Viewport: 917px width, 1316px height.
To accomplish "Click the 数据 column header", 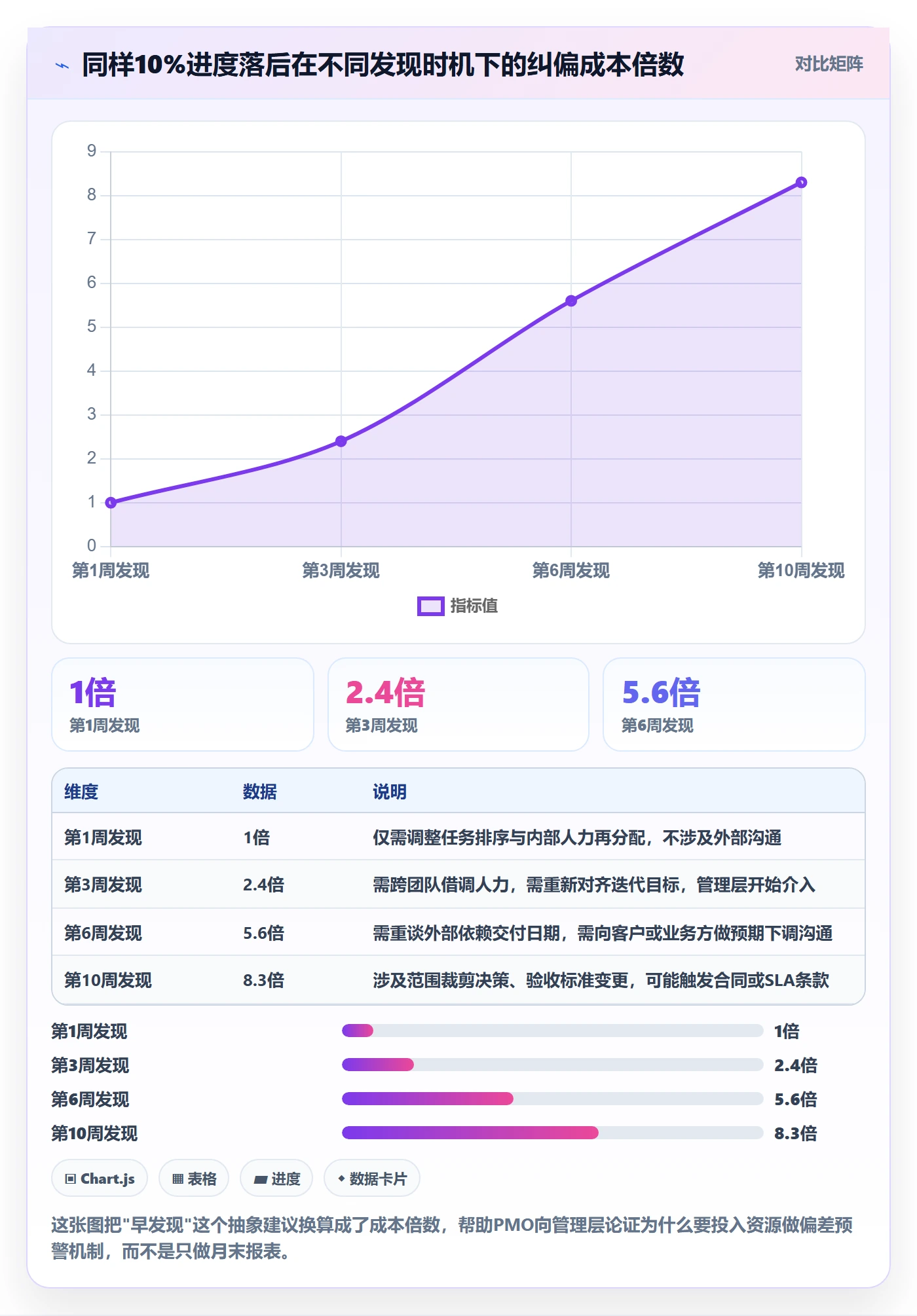I will tap(260, 792).
